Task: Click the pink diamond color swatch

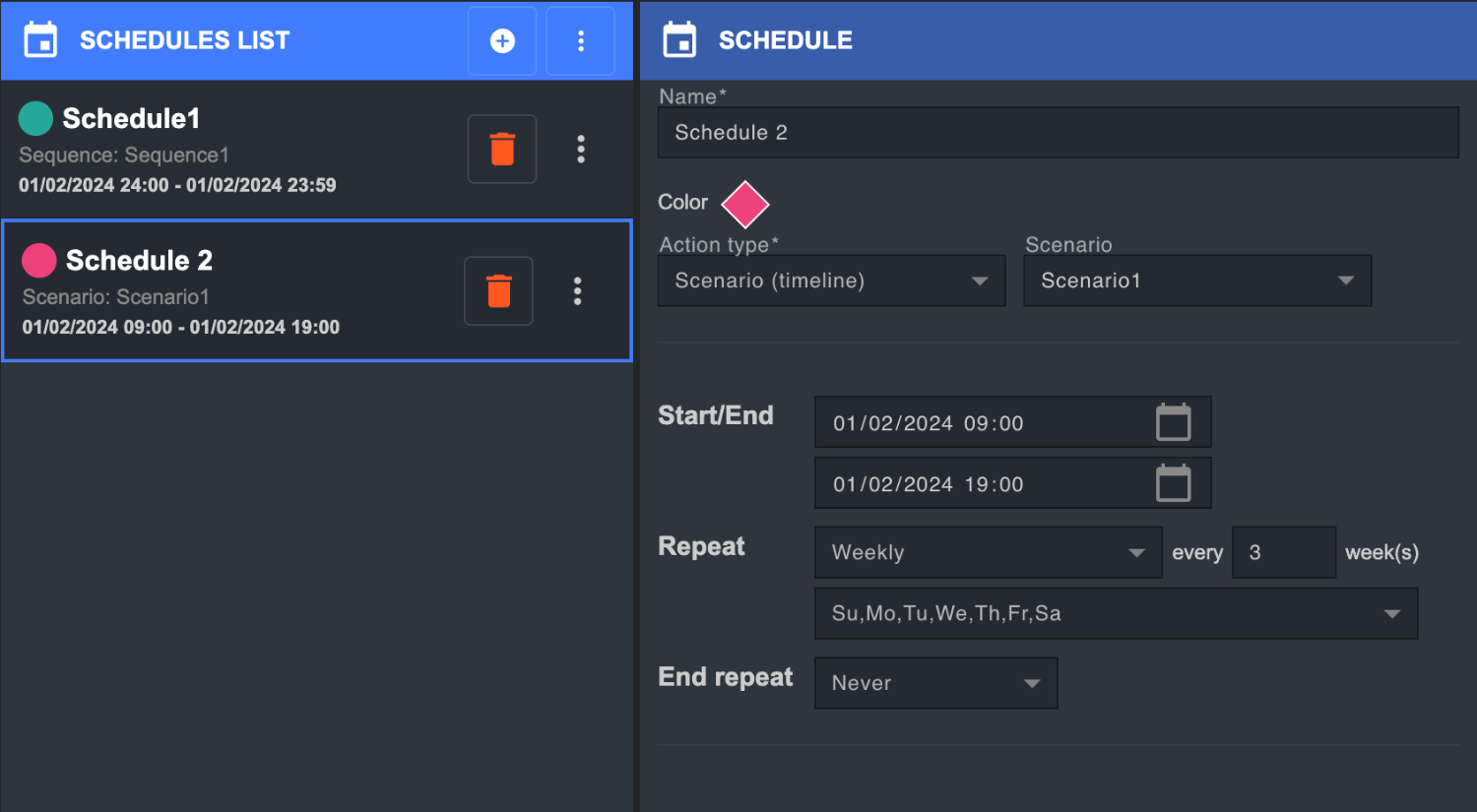Action: [745, 204]
